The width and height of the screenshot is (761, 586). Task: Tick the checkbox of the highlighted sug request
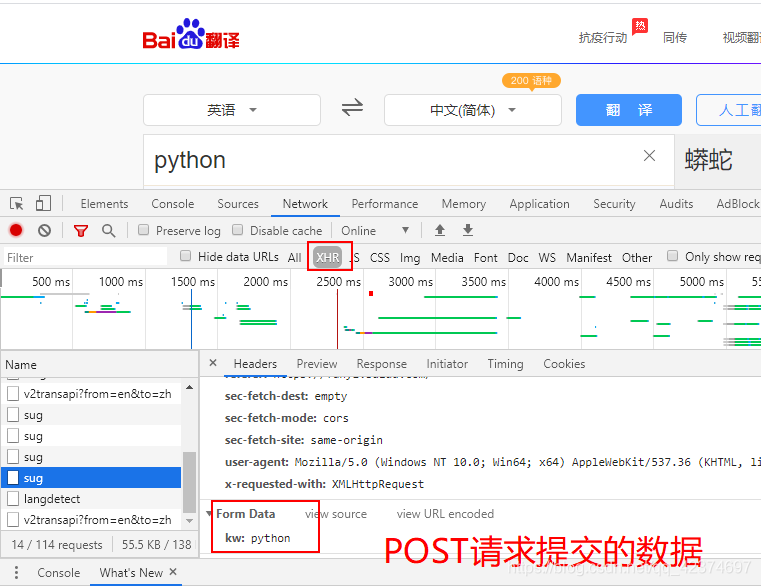[x=13, y=478]
